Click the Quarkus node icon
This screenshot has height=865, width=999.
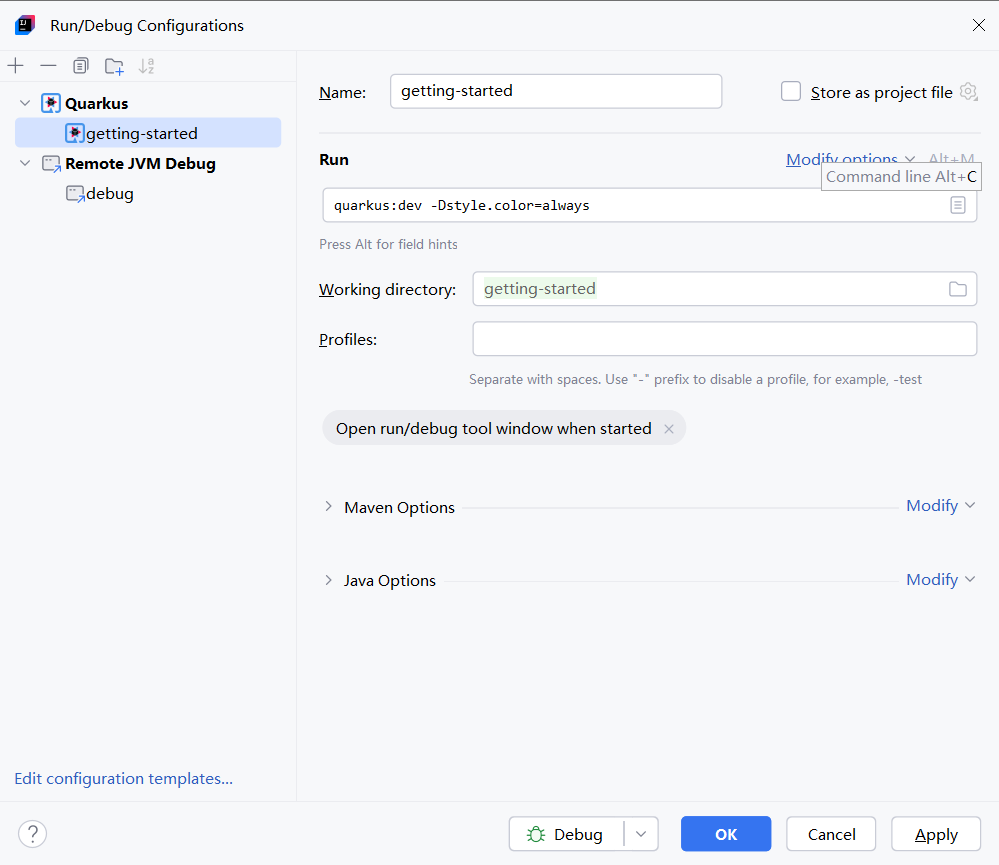coord(51,103)
